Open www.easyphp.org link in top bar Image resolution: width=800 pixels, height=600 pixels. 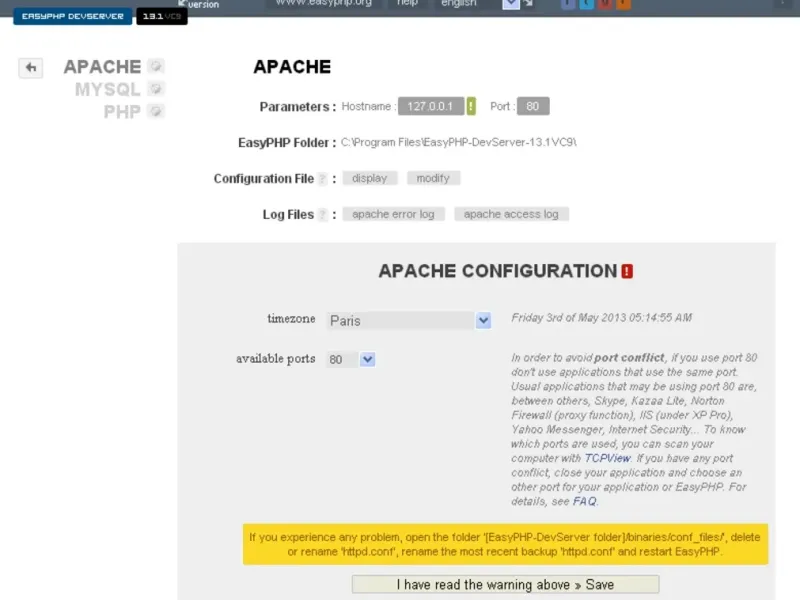click(323, 3)
